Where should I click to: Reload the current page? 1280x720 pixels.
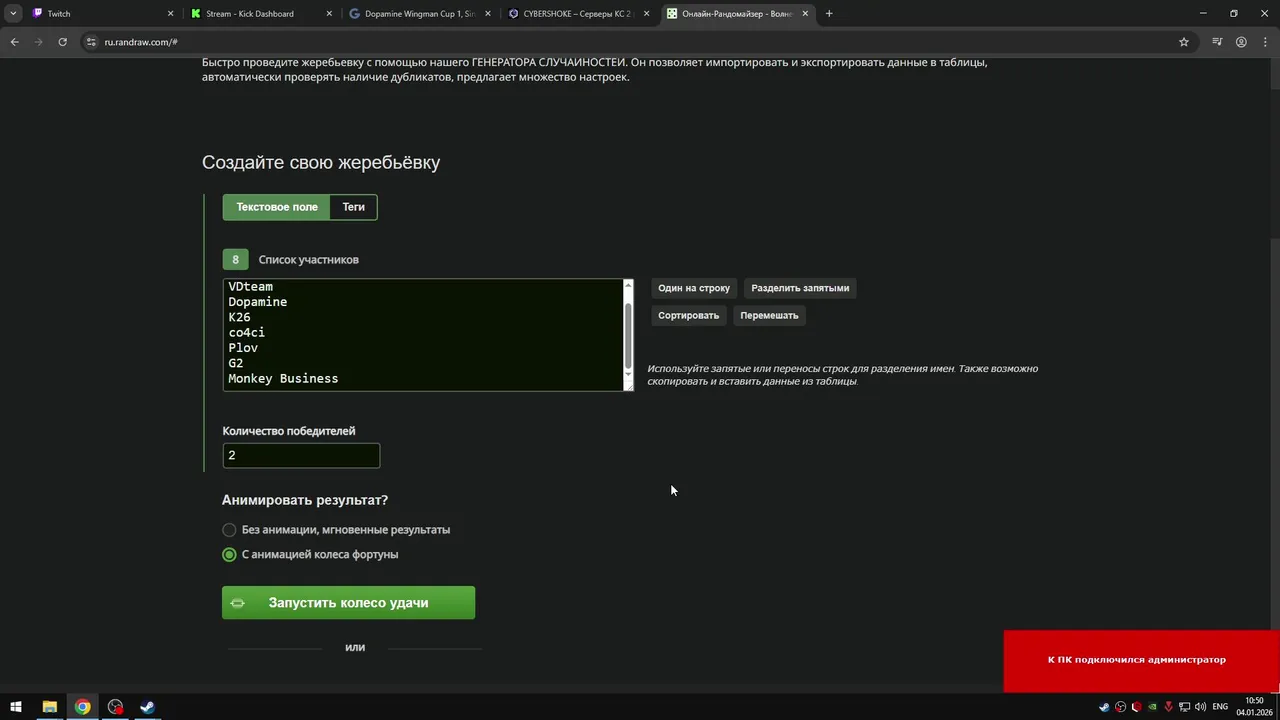62,42
